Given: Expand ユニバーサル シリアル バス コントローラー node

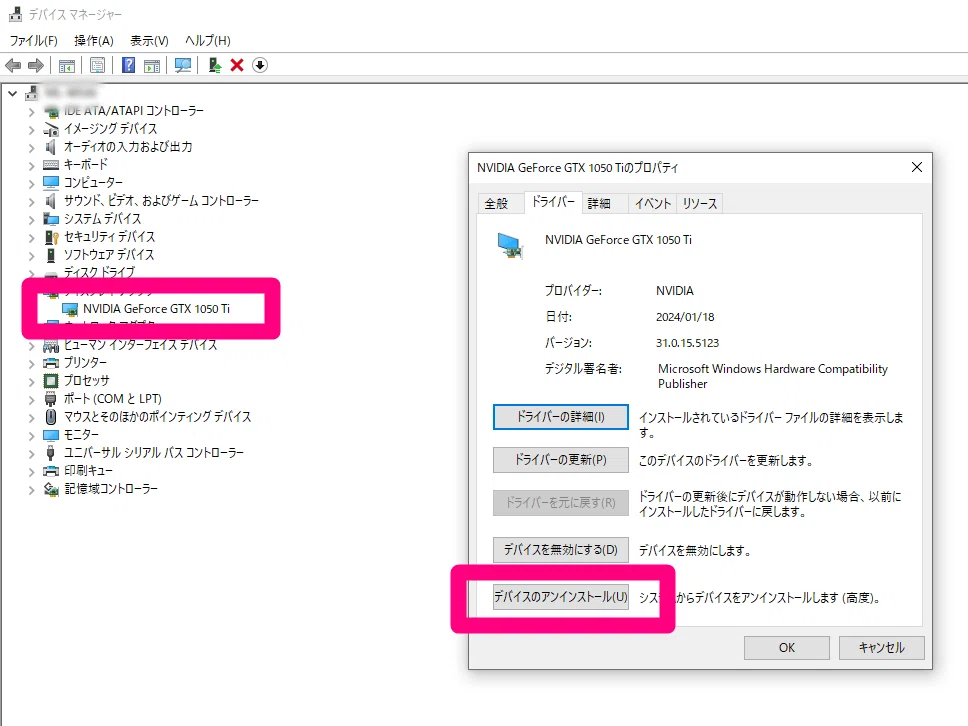Looking at the screenshot, I should [31, 453].
